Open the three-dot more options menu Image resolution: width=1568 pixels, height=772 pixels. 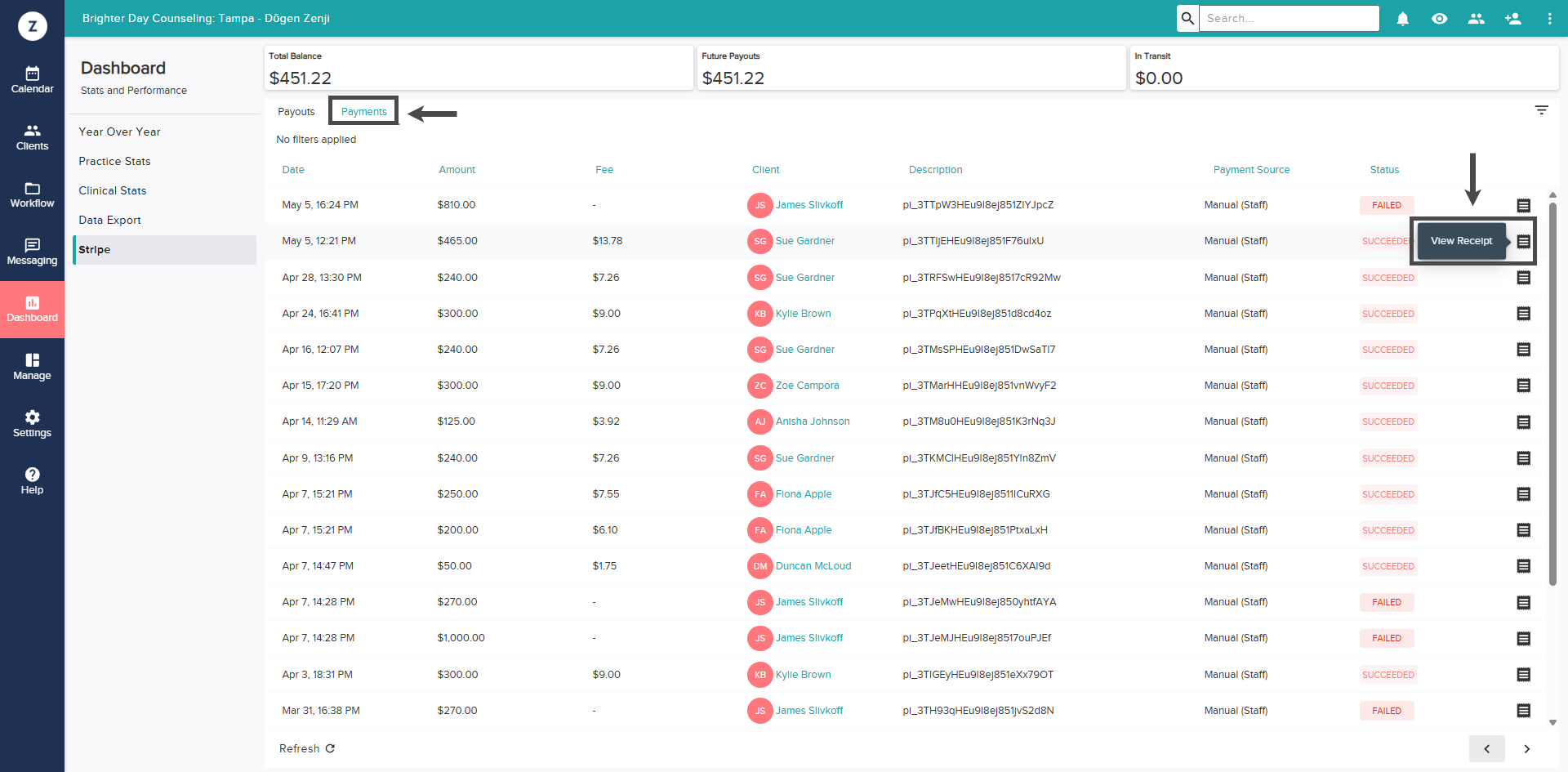(1550, 18)
